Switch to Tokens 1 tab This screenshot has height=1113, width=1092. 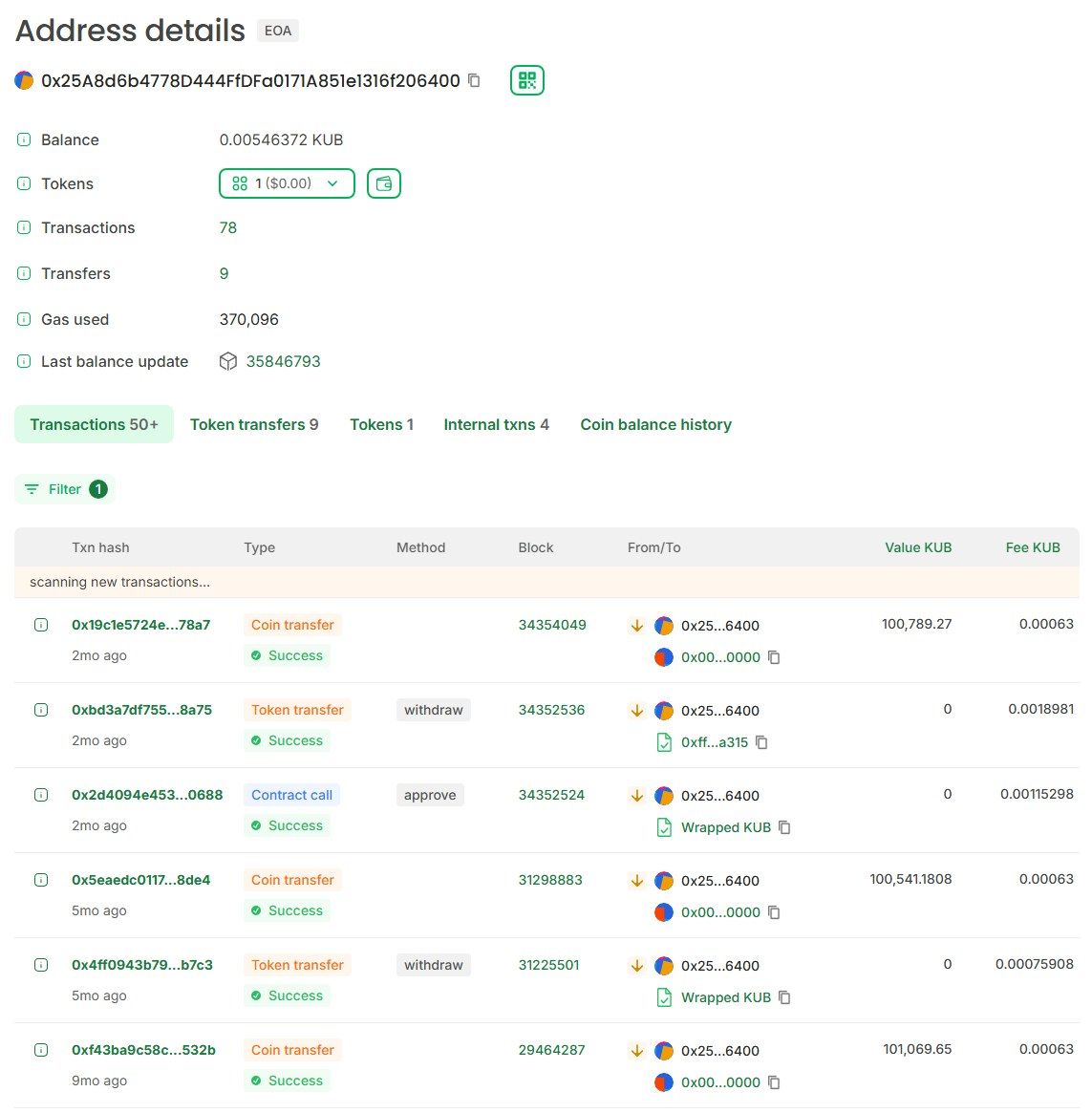click(x=381, y=424)
